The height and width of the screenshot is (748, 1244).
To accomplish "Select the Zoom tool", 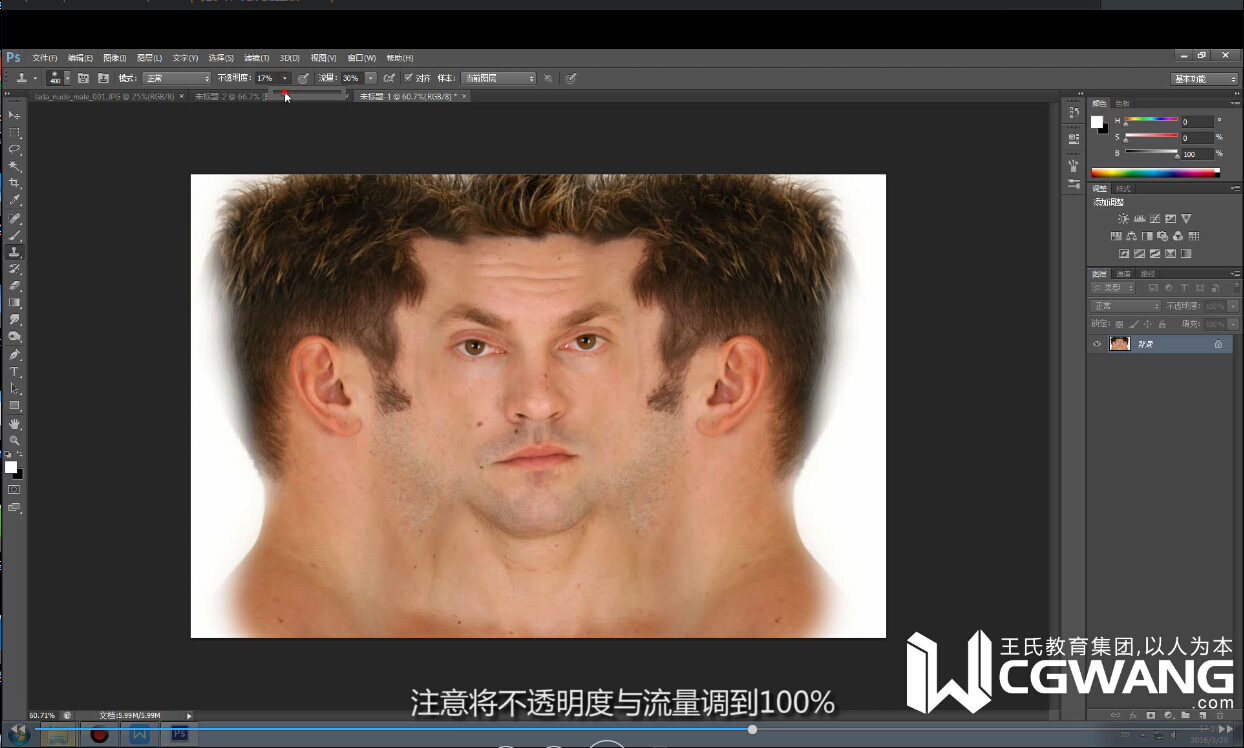I will (14, 441).
